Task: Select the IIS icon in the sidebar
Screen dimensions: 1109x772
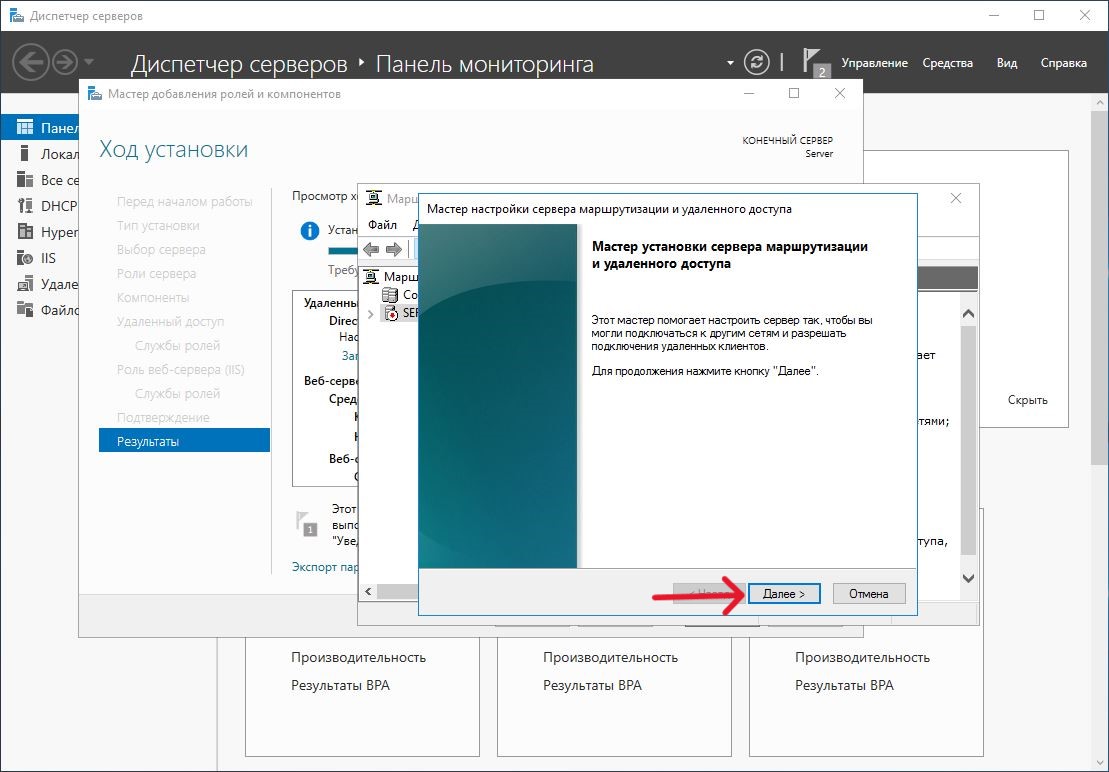Action: [25, 258]
